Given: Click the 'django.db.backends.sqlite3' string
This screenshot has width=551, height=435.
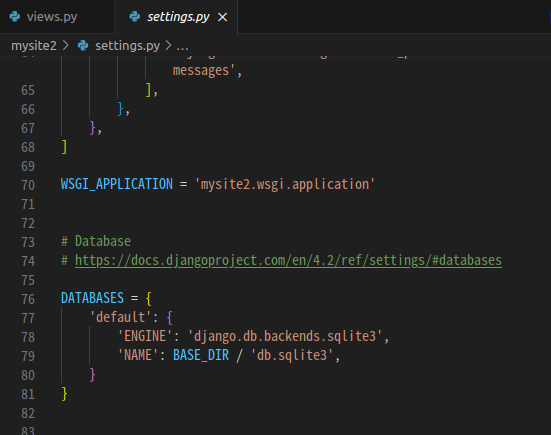Looking at the screenshot, I should tap(285, 336).
